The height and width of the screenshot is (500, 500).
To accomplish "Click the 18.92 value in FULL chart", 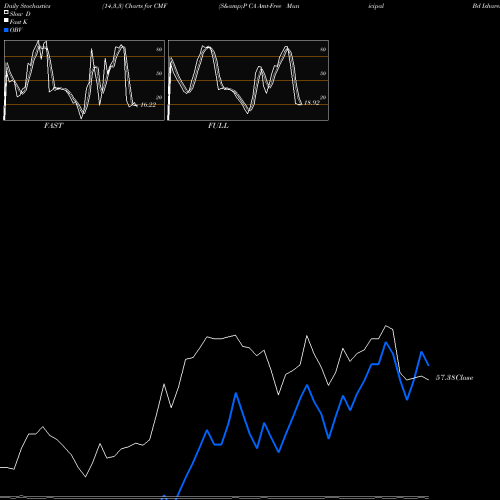I will [312, 103].
